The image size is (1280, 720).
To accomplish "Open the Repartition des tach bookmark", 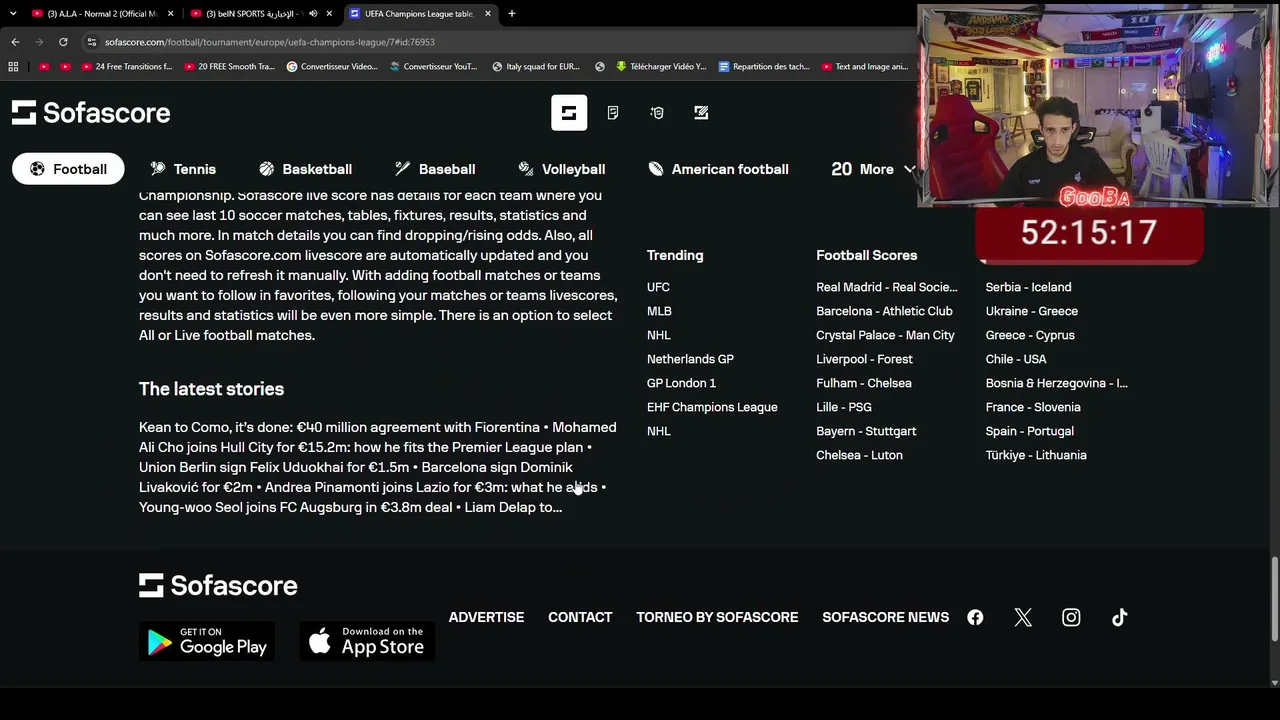I will [x=763, y=67].
